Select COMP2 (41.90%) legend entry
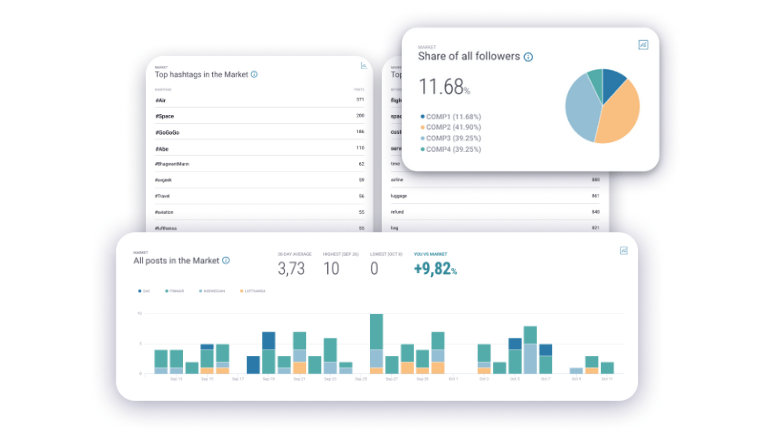 pos(452,127)
